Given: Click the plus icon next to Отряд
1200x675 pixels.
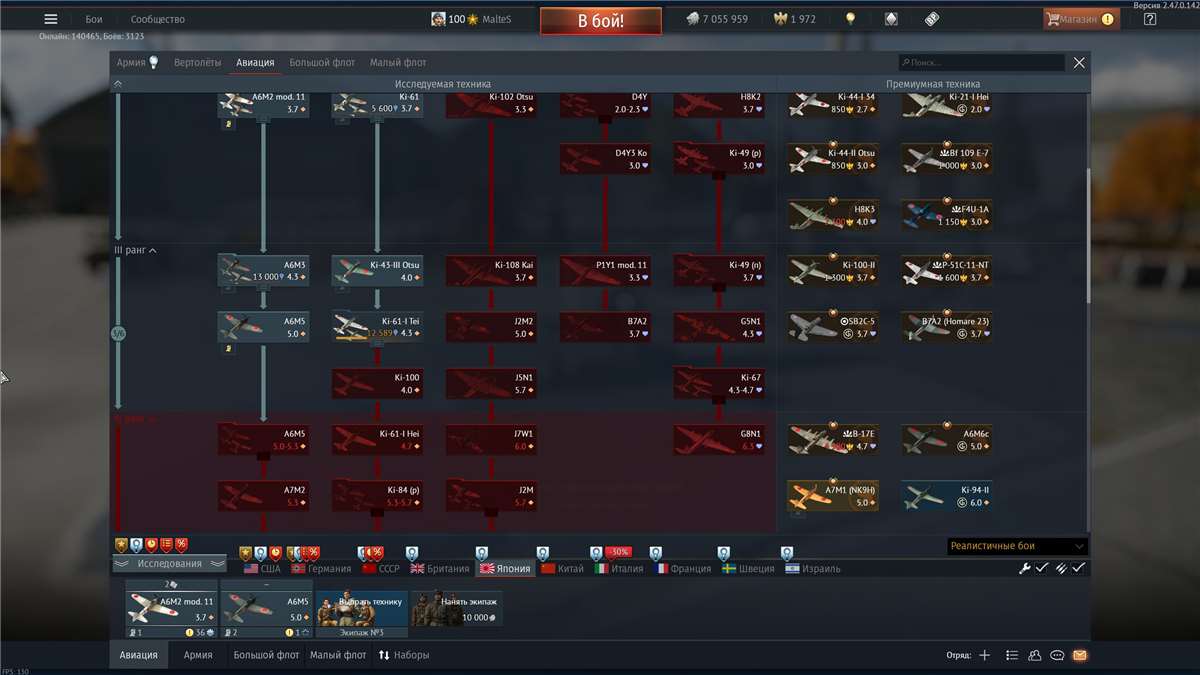Looking at the screenshot, I should (985, 655).
